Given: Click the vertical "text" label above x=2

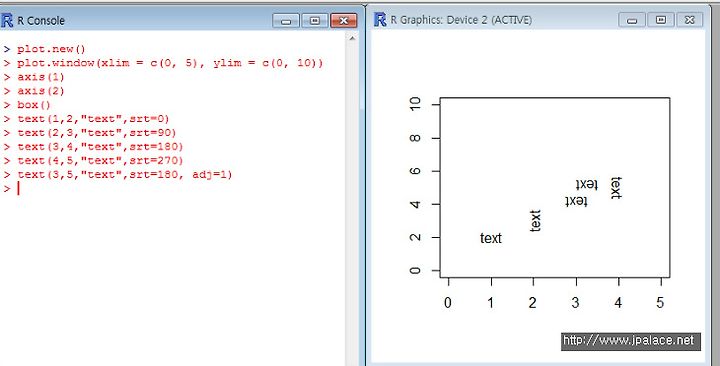Looking at the screenshot, I should point(535,221).
